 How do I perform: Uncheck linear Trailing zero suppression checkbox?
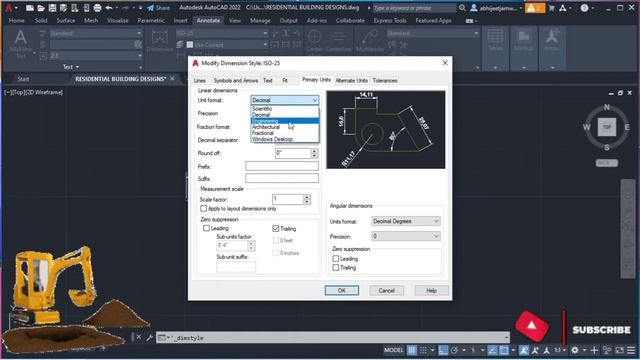point(276,229)
